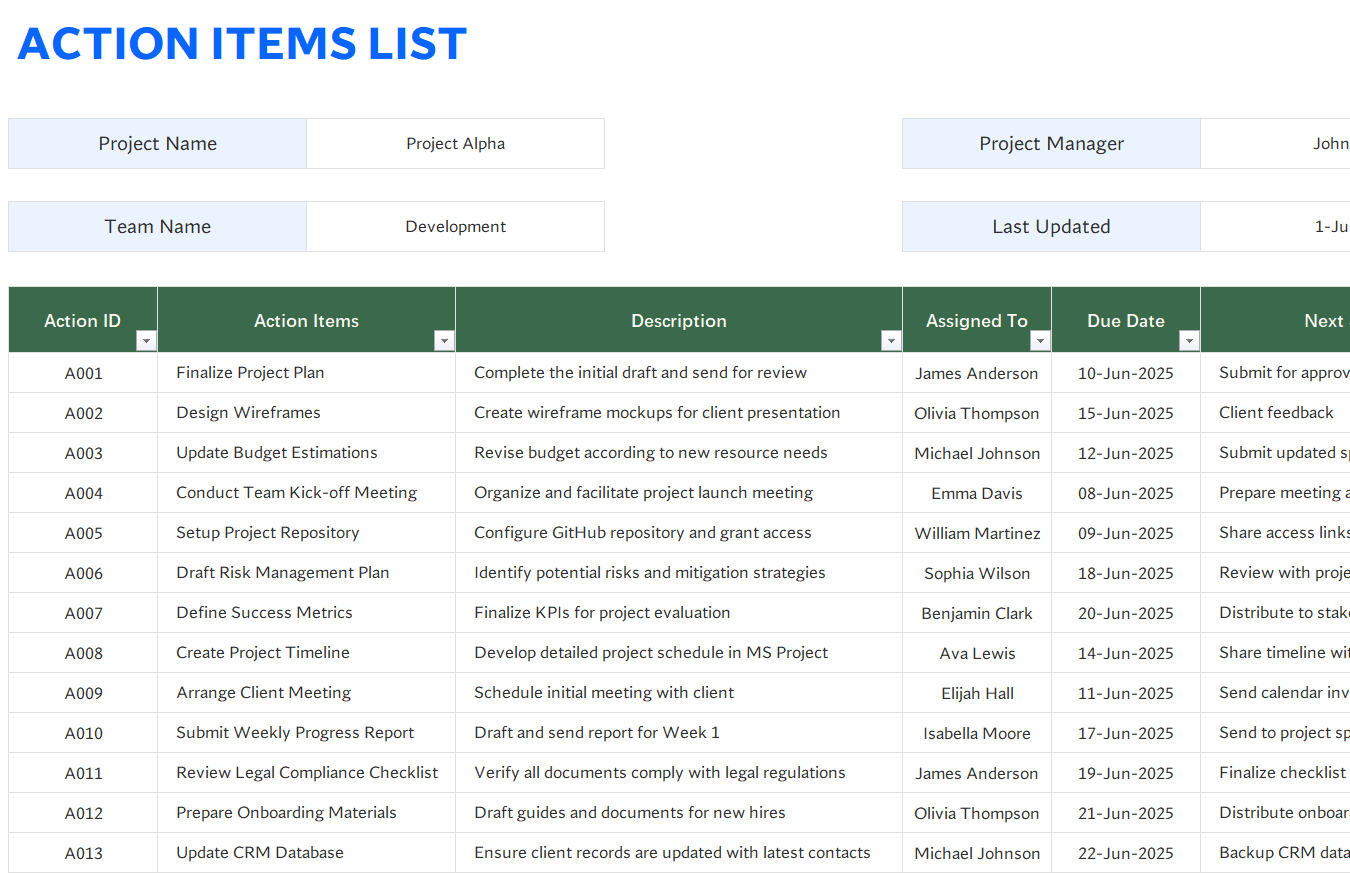Select description 'Create wireframe mockups for client presentation'
The height and width of the screenshot is (873, 1350).
[679, 413]
